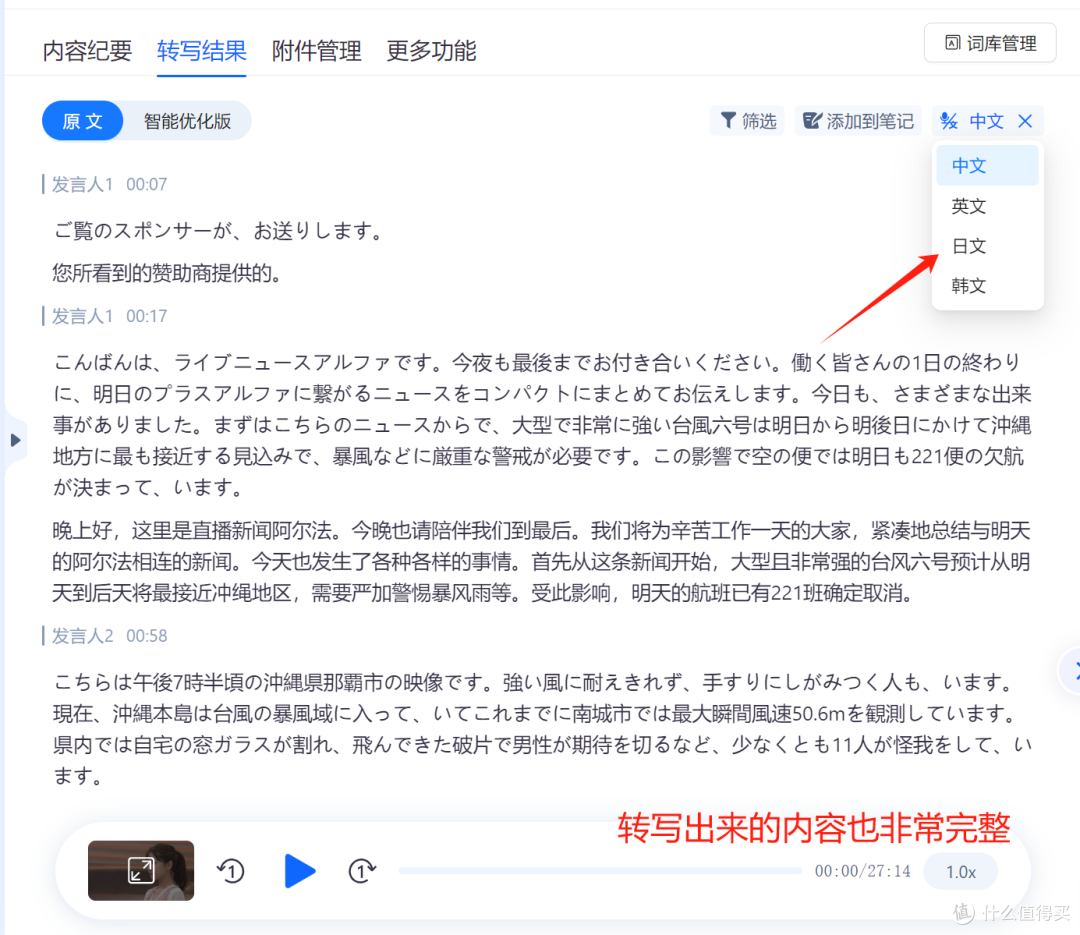
Task: Click the sentence ご覧のスポンサーが、お送りします。
Action: tap(220, 231)
